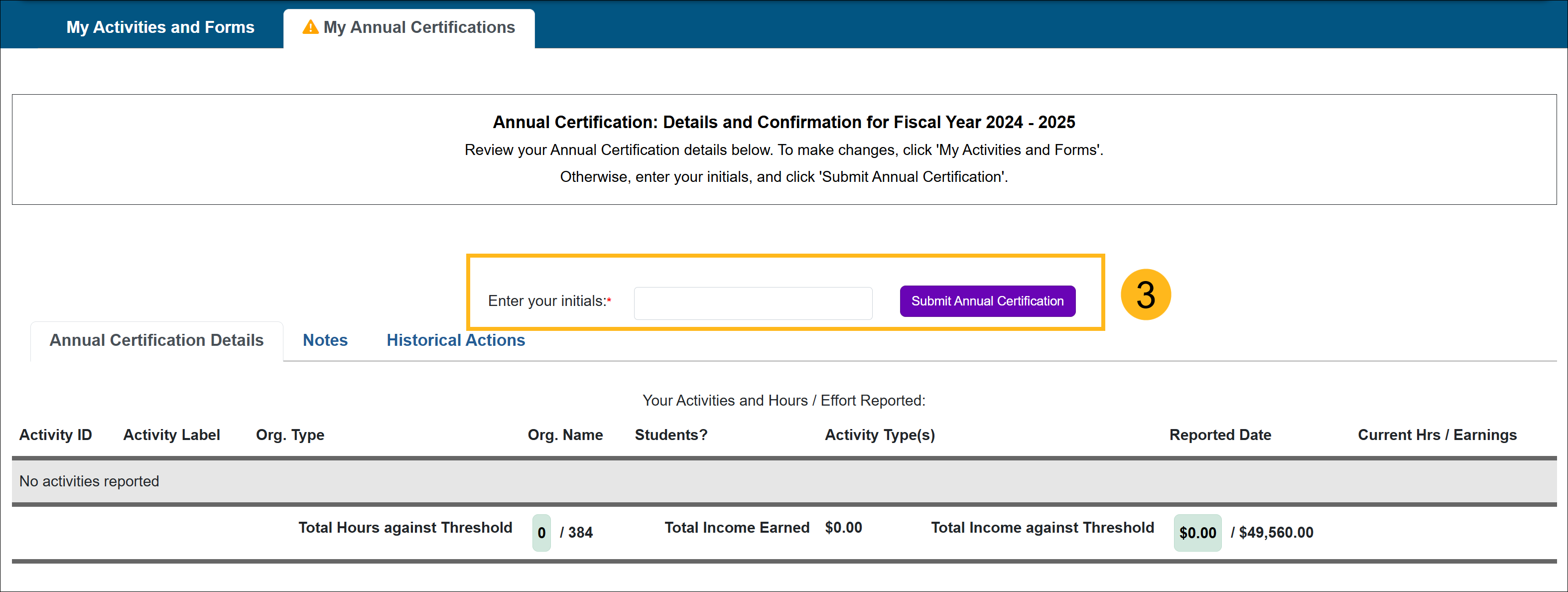Image resolution: width=1568 pixels, height=592 pixels.
Task: Click the total hours 0 badge
Action: click(541, 533)
